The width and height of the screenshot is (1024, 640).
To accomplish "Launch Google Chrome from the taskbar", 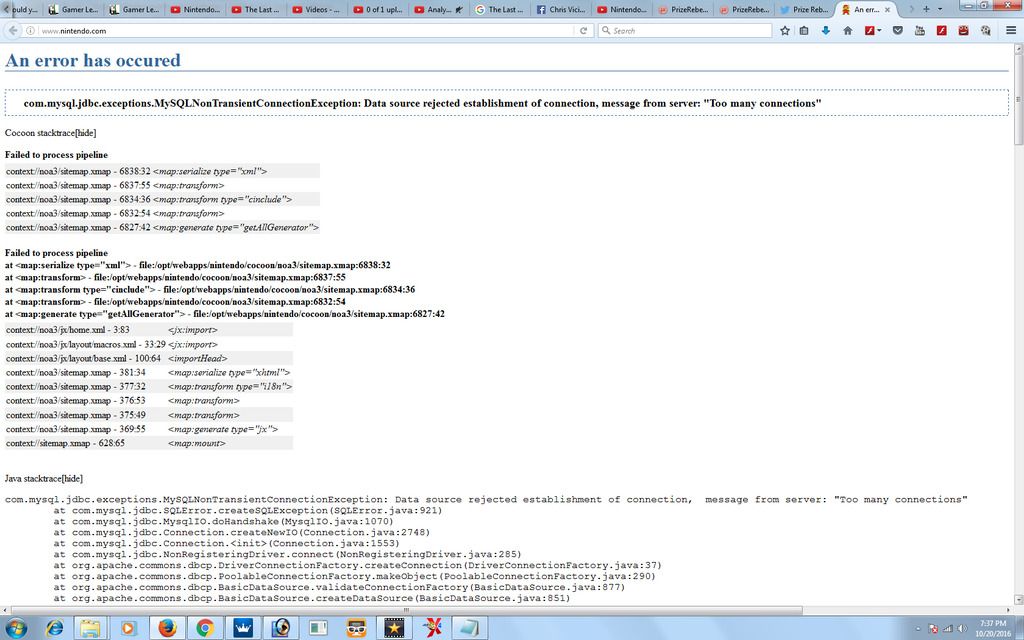I will tap(205, 628).
